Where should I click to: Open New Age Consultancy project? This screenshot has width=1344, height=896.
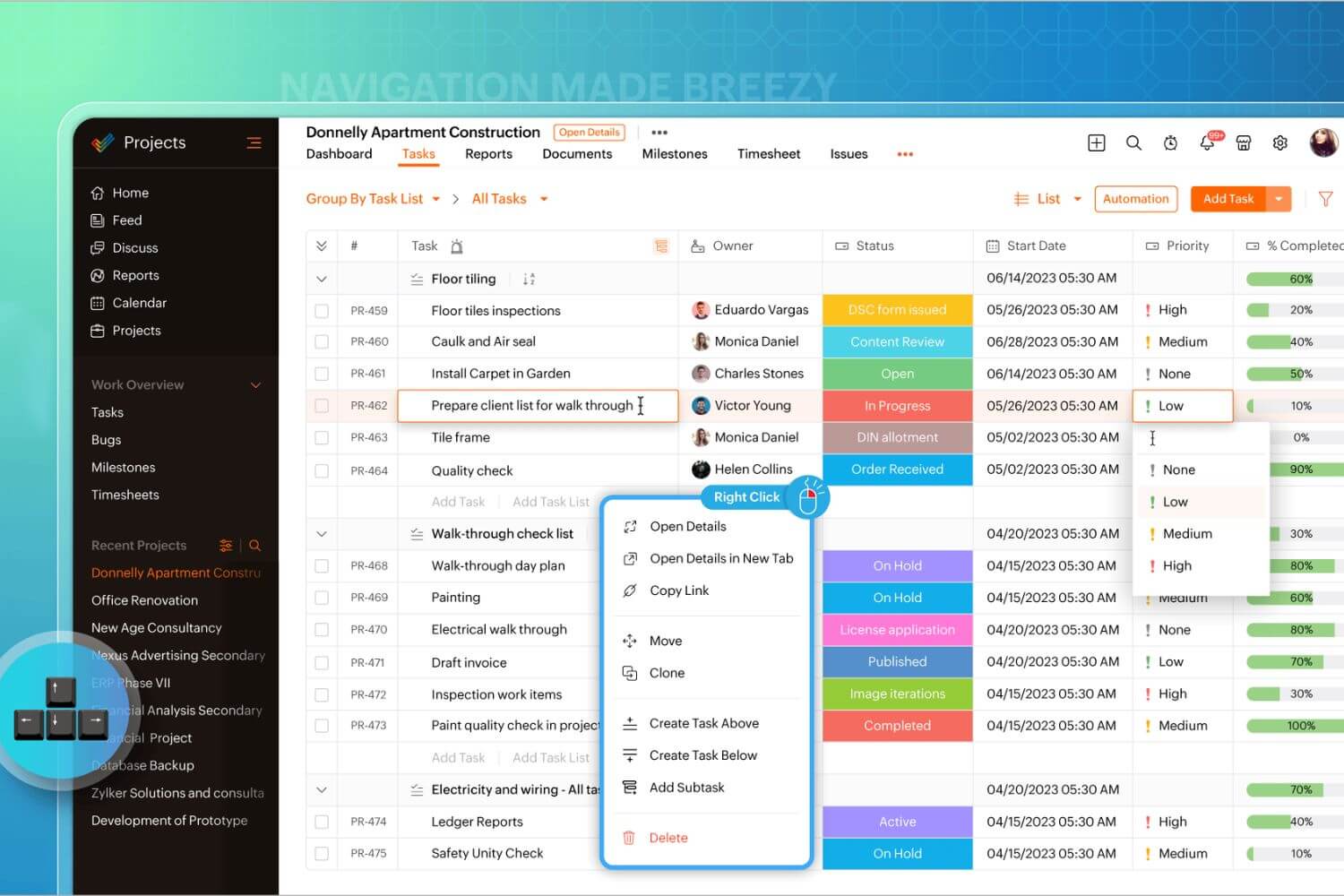click(157, 628)
